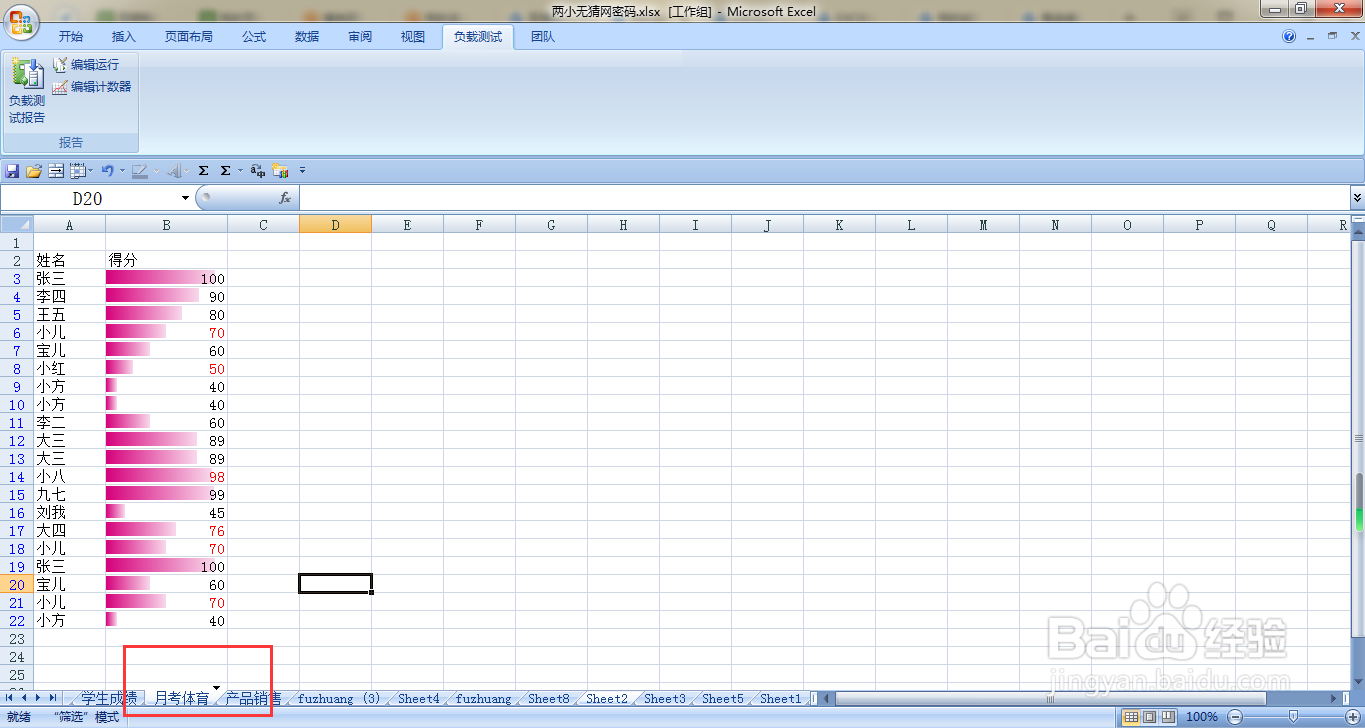Select the Sheet2 sheet tab
The image size is (1365, 728).
click(607, 699)
